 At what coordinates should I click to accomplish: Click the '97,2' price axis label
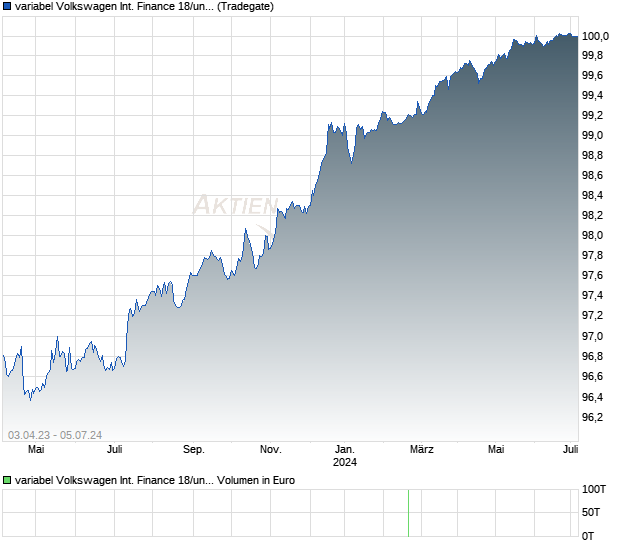point(593,316)
